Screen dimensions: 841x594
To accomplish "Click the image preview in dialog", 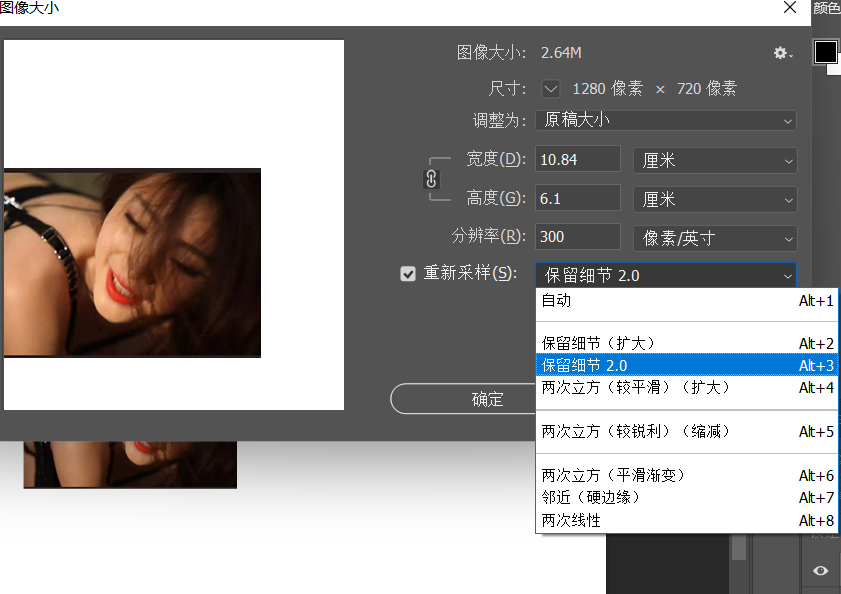I will 174,225.
